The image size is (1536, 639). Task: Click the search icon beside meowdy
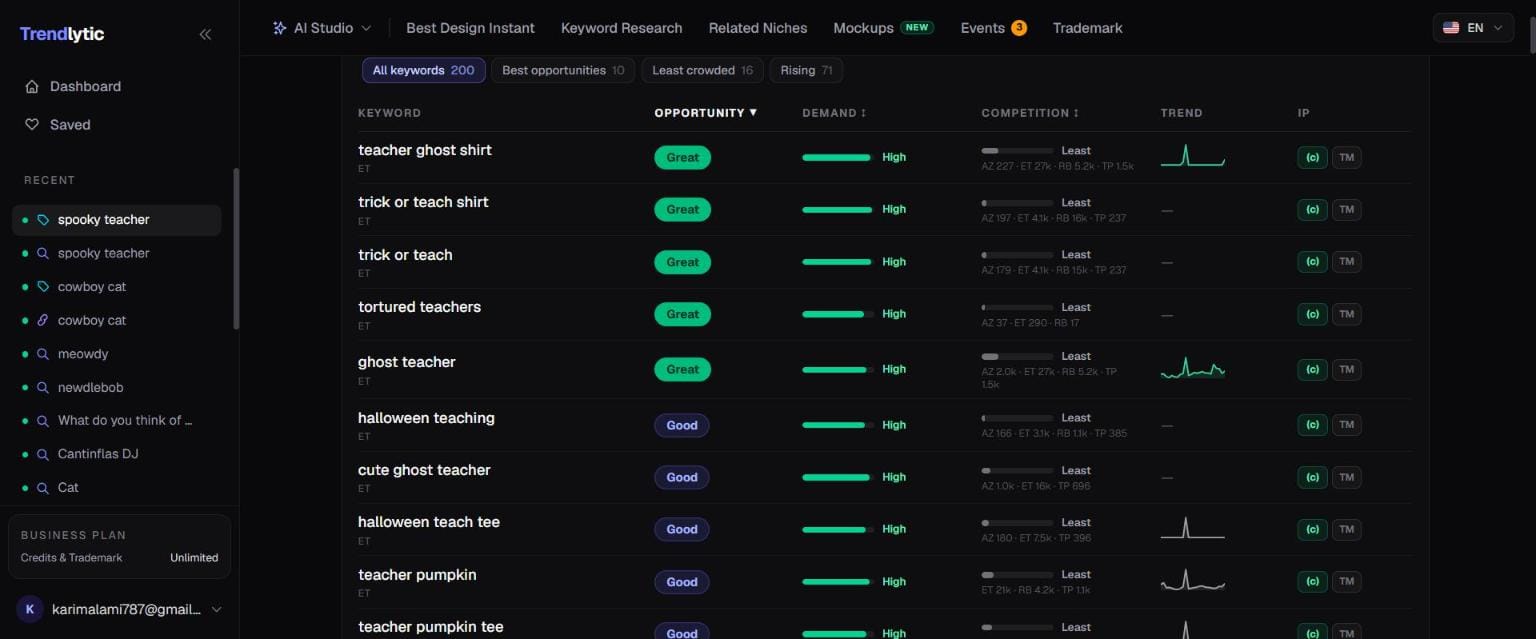[x=43, y=354]
